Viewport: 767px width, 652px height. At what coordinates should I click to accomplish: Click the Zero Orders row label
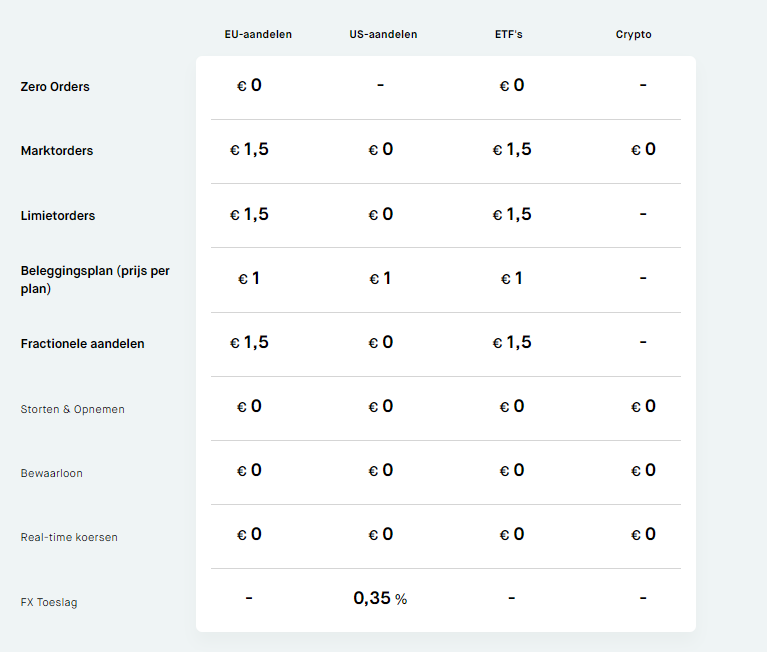pyautogui.click(x=55, y=87)
